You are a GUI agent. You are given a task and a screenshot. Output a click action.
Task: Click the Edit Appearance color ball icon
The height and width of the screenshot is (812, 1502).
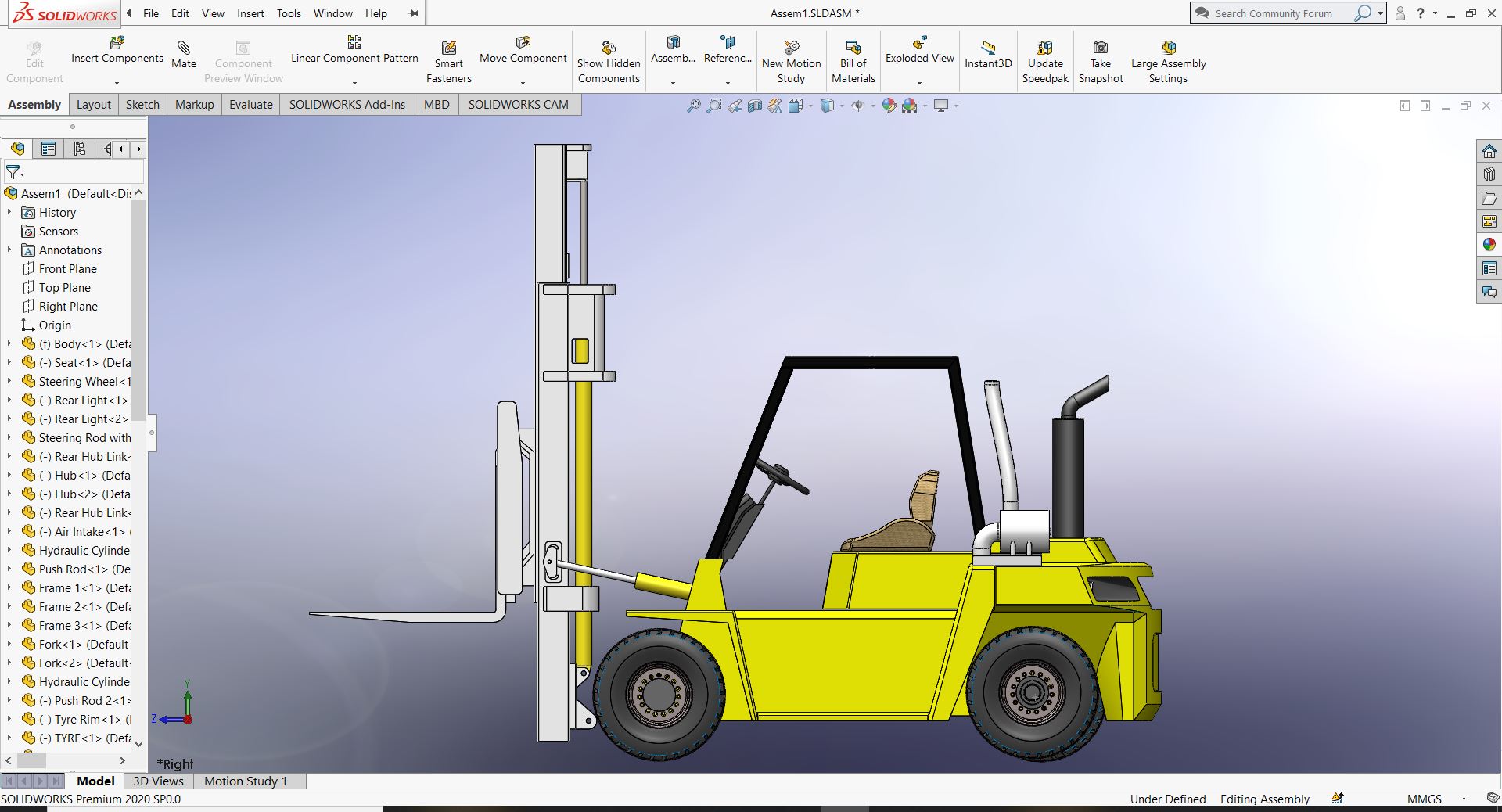[x=889, y=106]
